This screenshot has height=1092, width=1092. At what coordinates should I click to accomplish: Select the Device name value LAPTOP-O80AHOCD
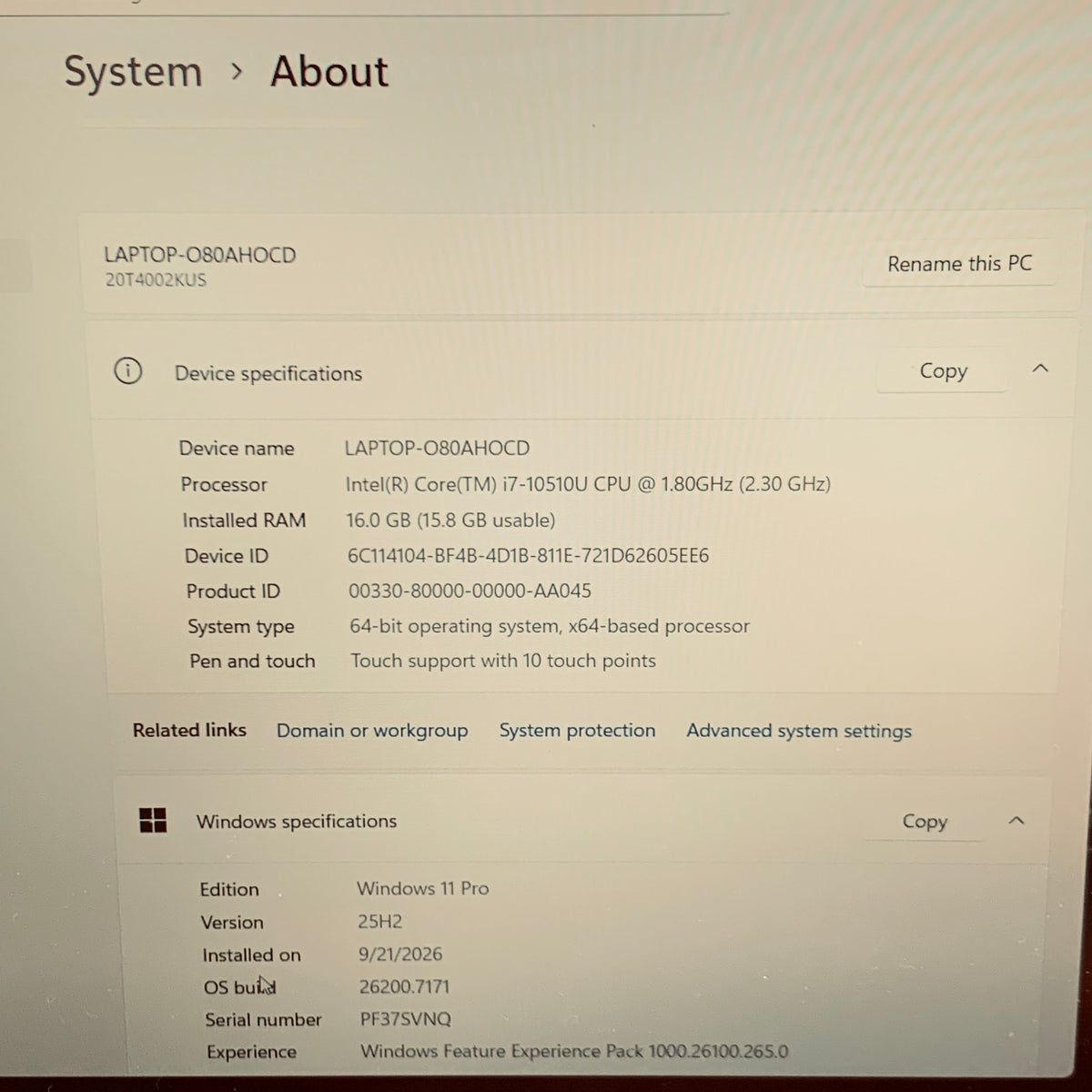point(437,448)
